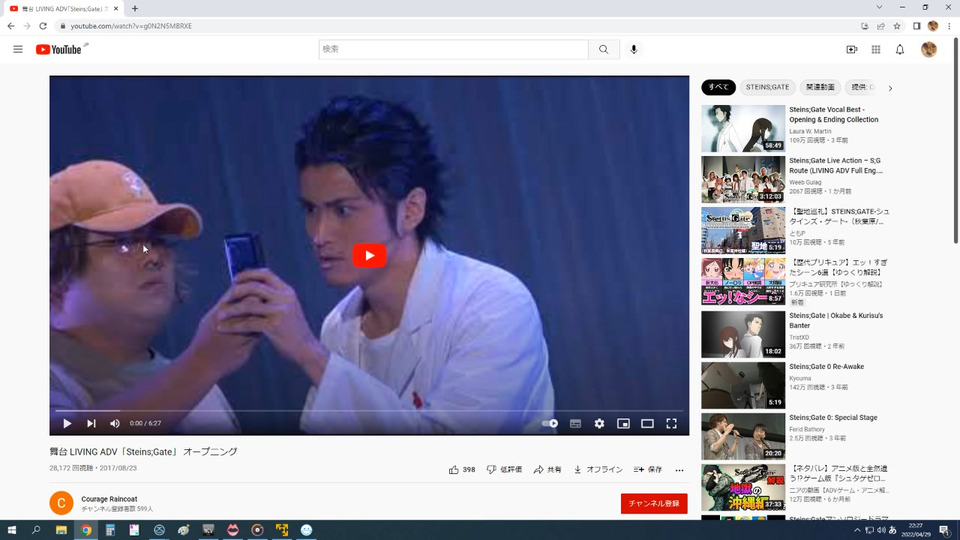Toggle the autoplay switch
This screenshot has height=540, width=960.
(x=550, y=423)
